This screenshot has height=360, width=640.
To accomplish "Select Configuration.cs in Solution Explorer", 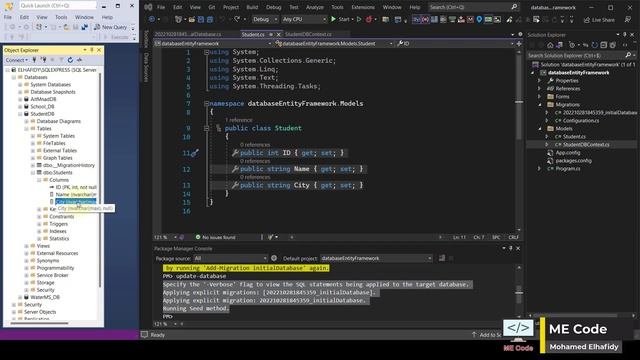I will point(581,121).
